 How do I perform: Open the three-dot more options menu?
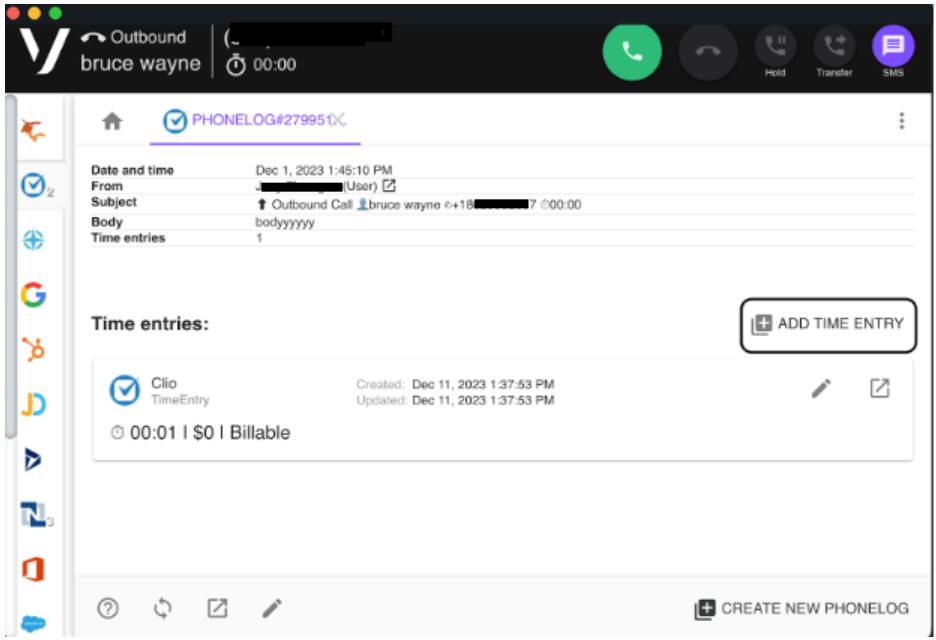pyautogui.click(x=901, y=121)
